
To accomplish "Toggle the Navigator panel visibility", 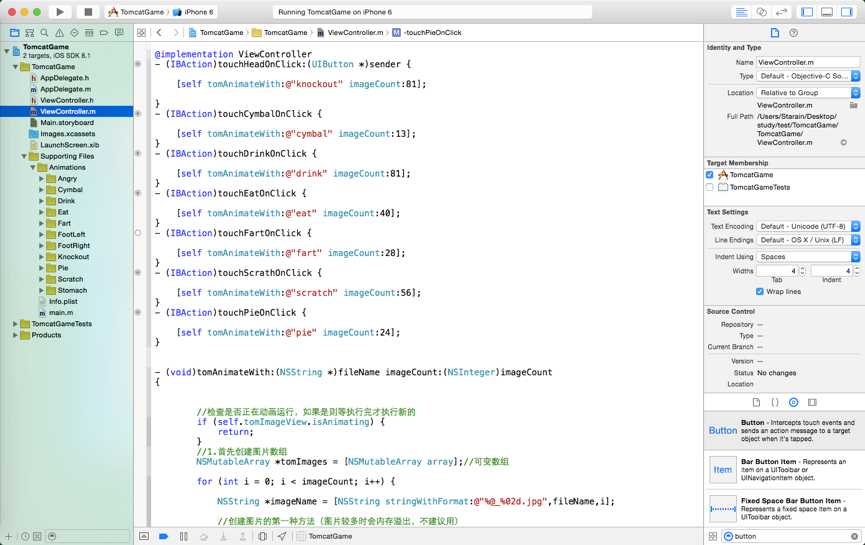I will point(807,12).
